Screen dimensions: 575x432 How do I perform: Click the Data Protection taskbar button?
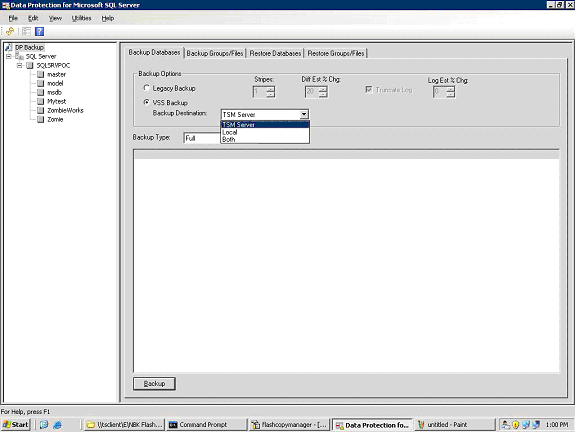372,425
